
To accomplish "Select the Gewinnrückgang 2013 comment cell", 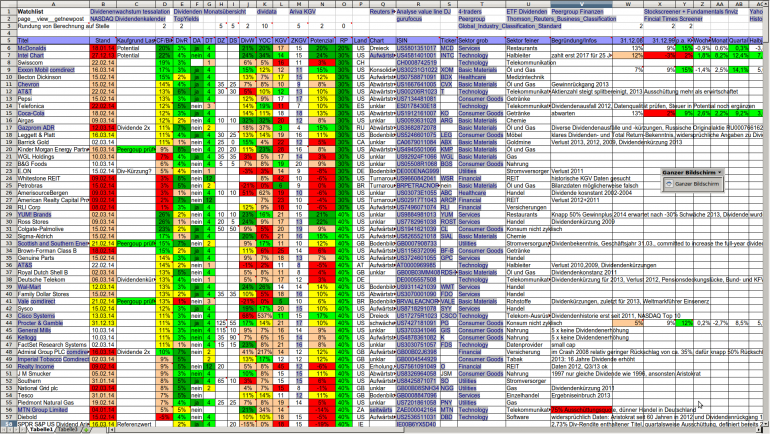I will 581,84.
